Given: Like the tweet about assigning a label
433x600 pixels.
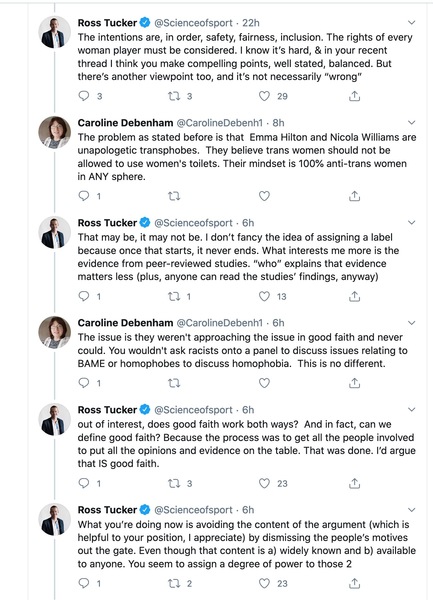Looking at the screenshot, I should coord(264,296).
